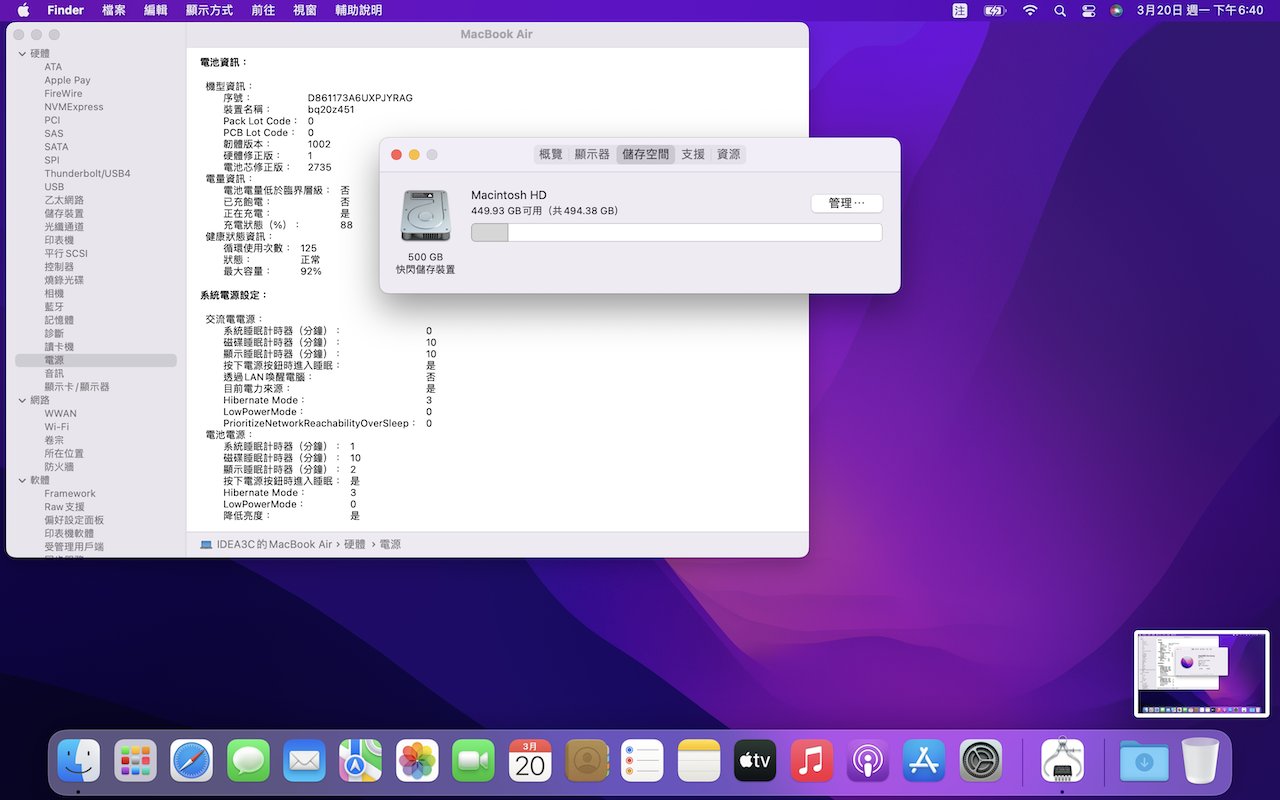Open FaceTime in the Dock

(473, 761)
